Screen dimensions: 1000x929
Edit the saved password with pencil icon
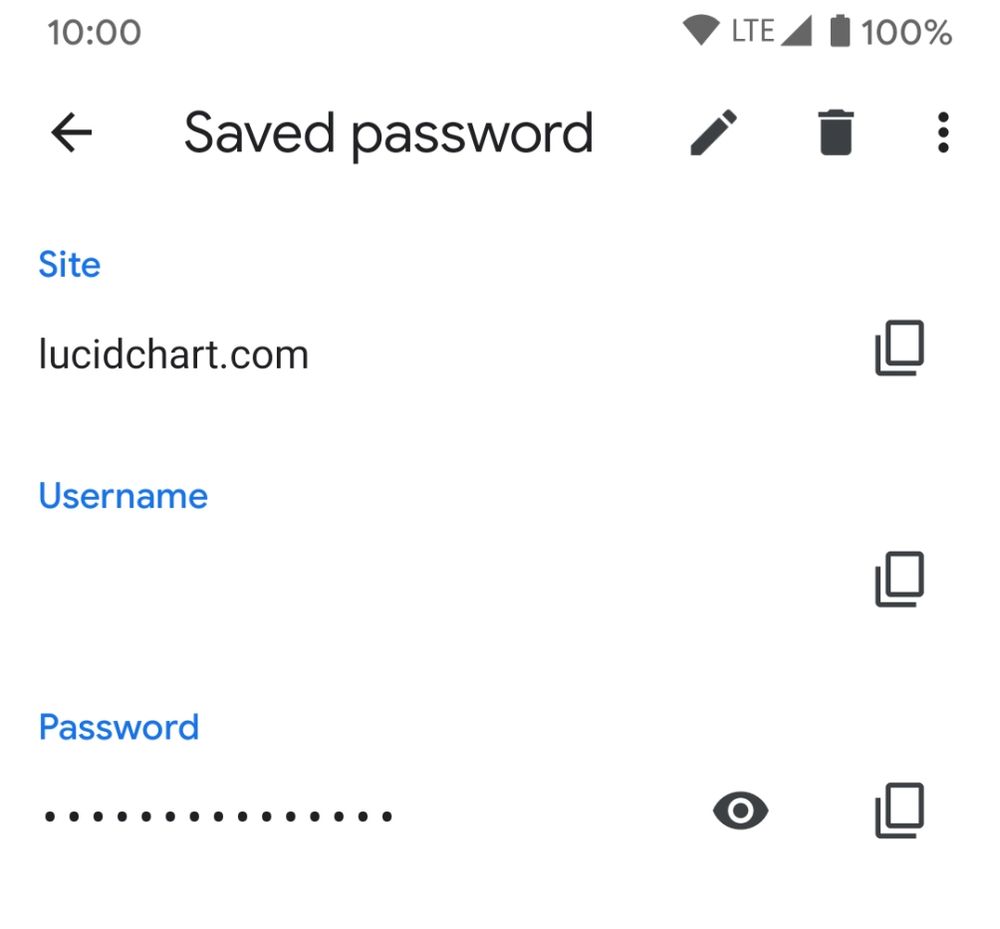[714, 133]
